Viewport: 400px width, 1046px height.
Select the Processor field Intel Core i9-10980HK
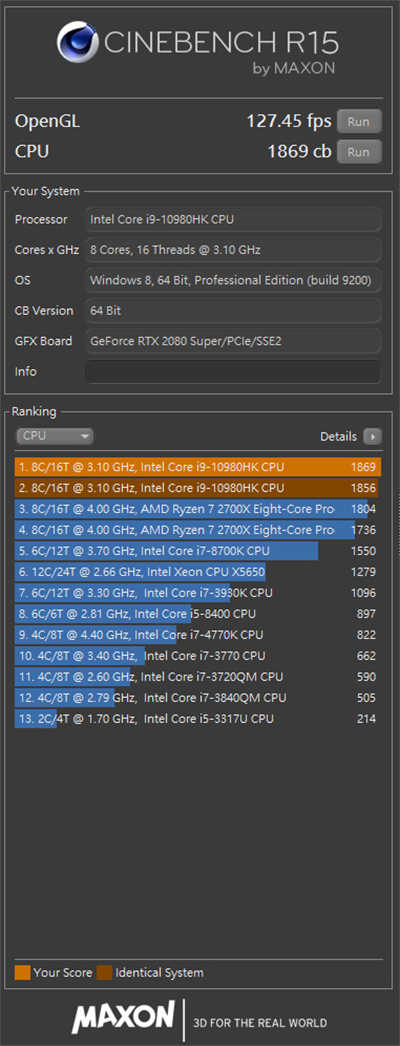233,219
